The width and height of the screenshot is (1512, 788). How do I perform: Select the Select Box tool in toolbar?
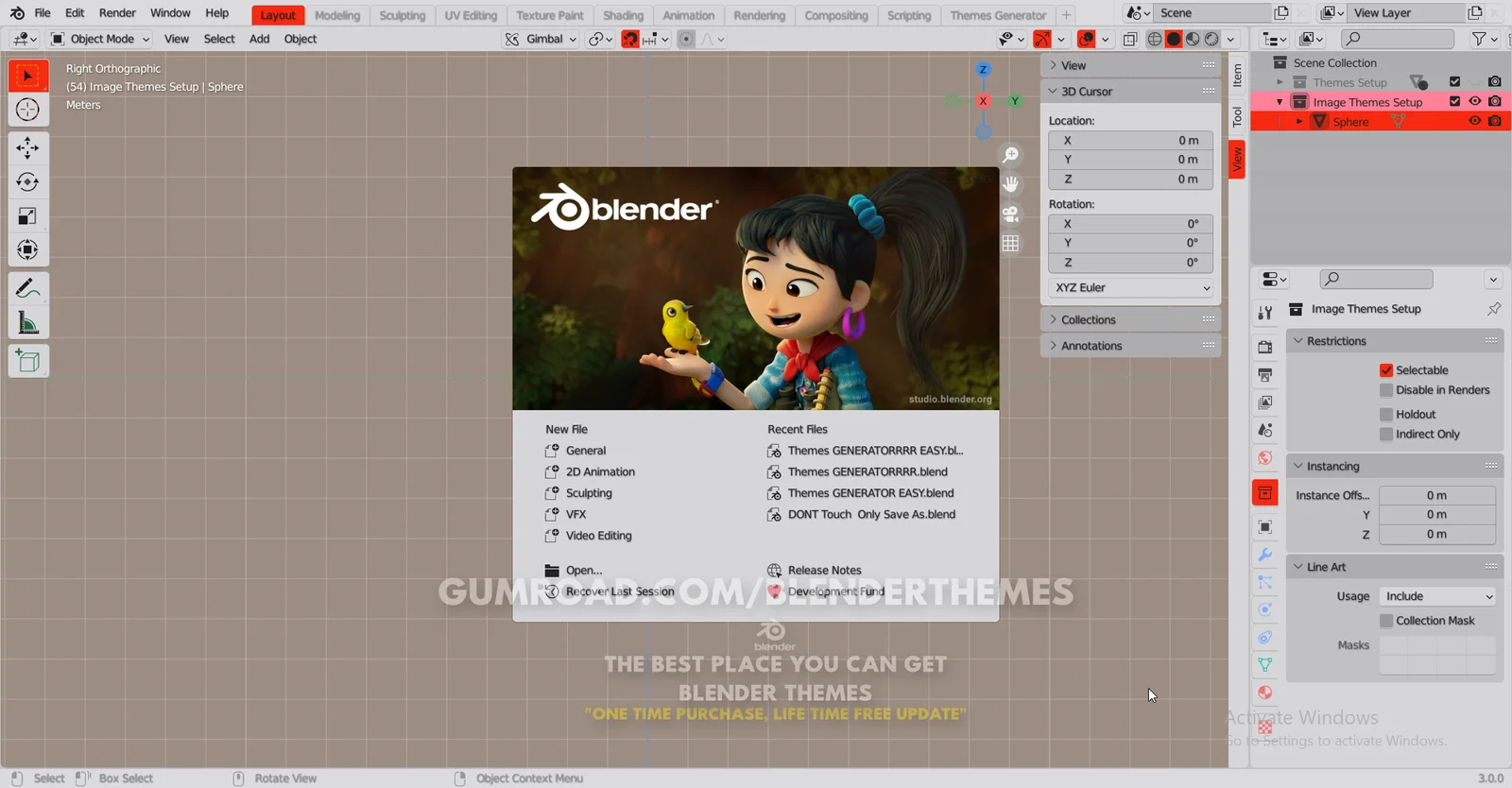coord(27,76)
